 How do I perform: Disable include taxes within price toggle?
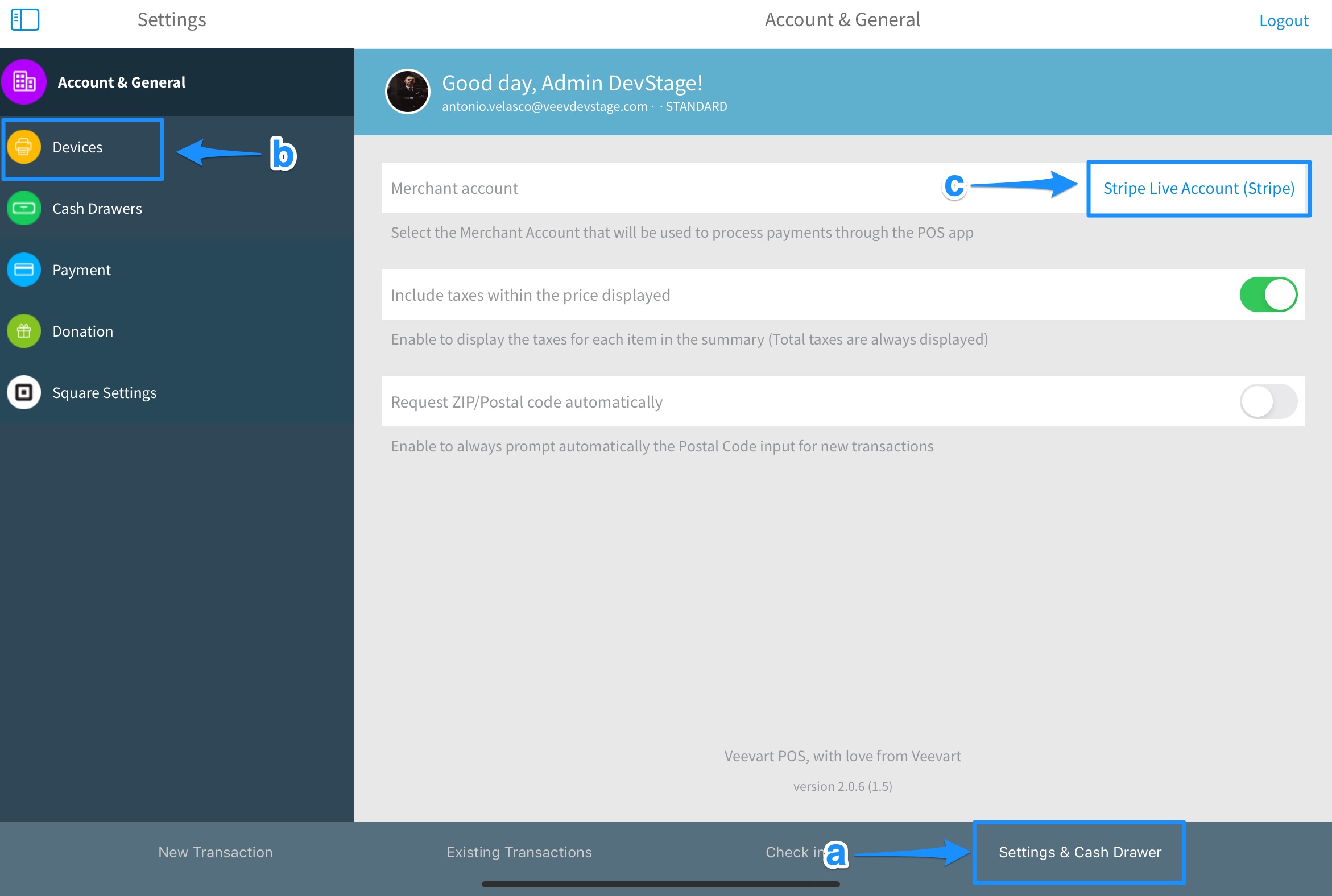pos(1267,295)
